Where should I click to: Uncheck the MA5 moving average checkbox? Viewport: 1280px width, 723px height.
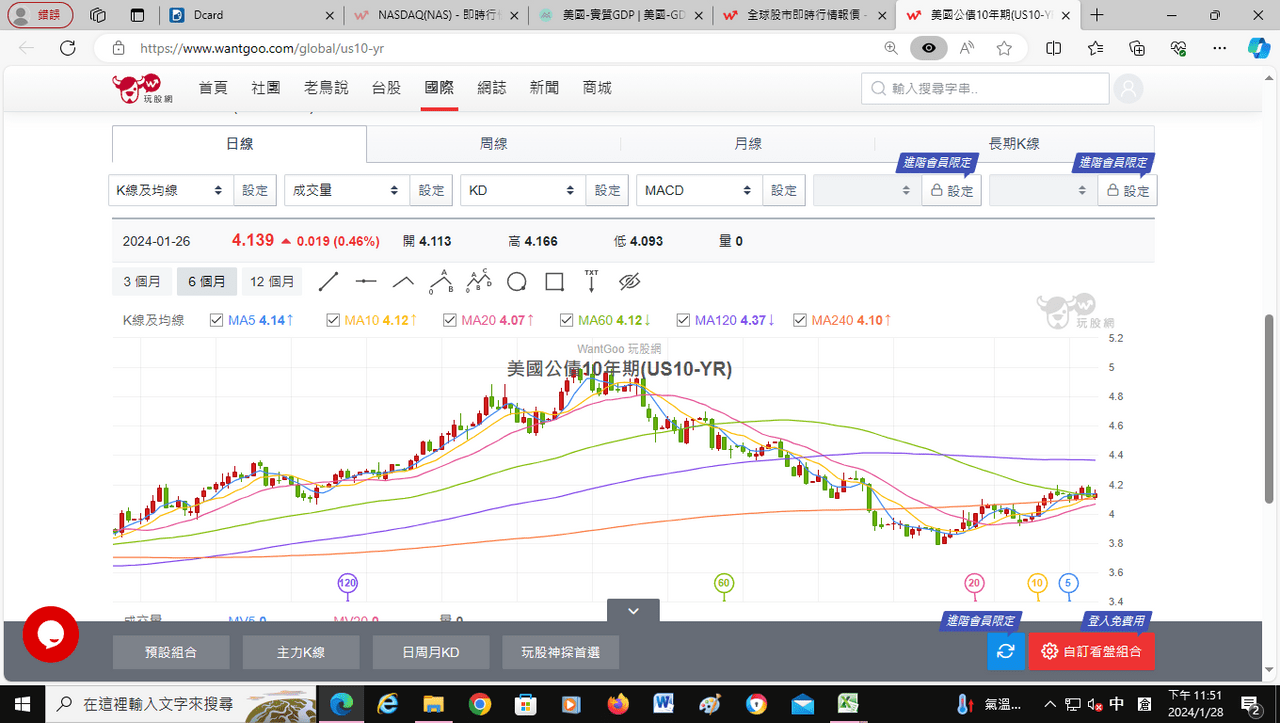217,320
